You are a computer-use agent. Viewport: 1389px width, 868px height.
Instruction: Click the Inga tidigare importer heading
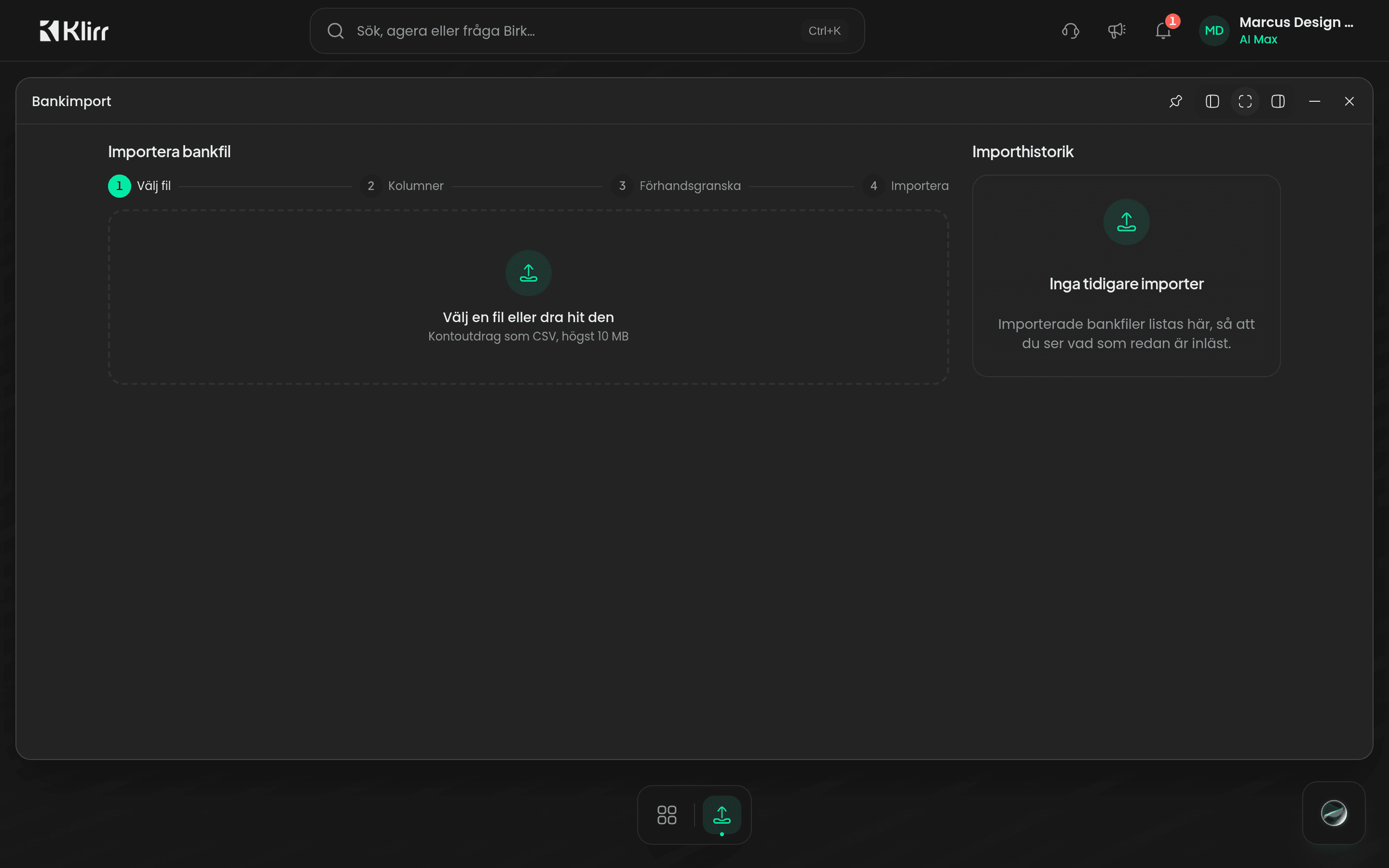pos(1127,284)
